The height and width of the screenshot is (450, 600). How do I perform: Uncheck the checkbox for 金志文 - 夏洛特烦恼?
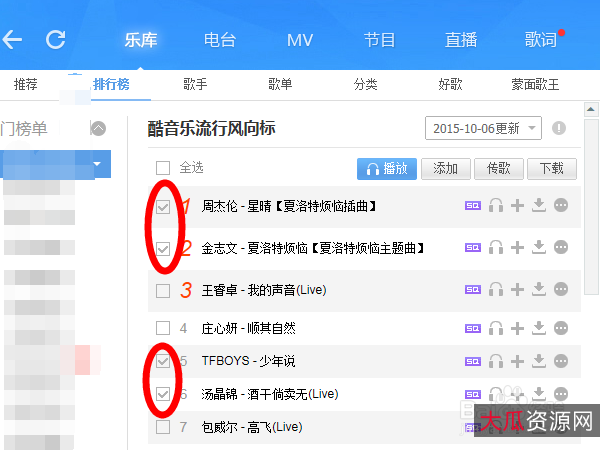(163, 249)
